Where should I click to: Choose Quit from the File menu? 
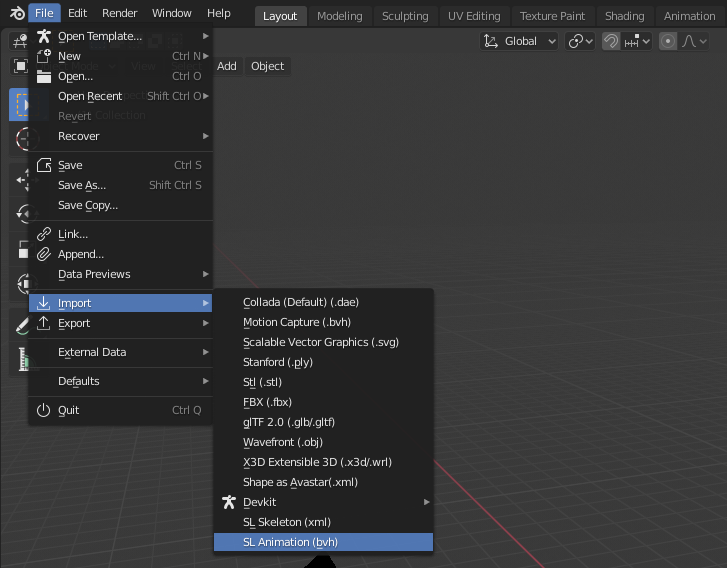pyautogui.click(x=121, y=410)
